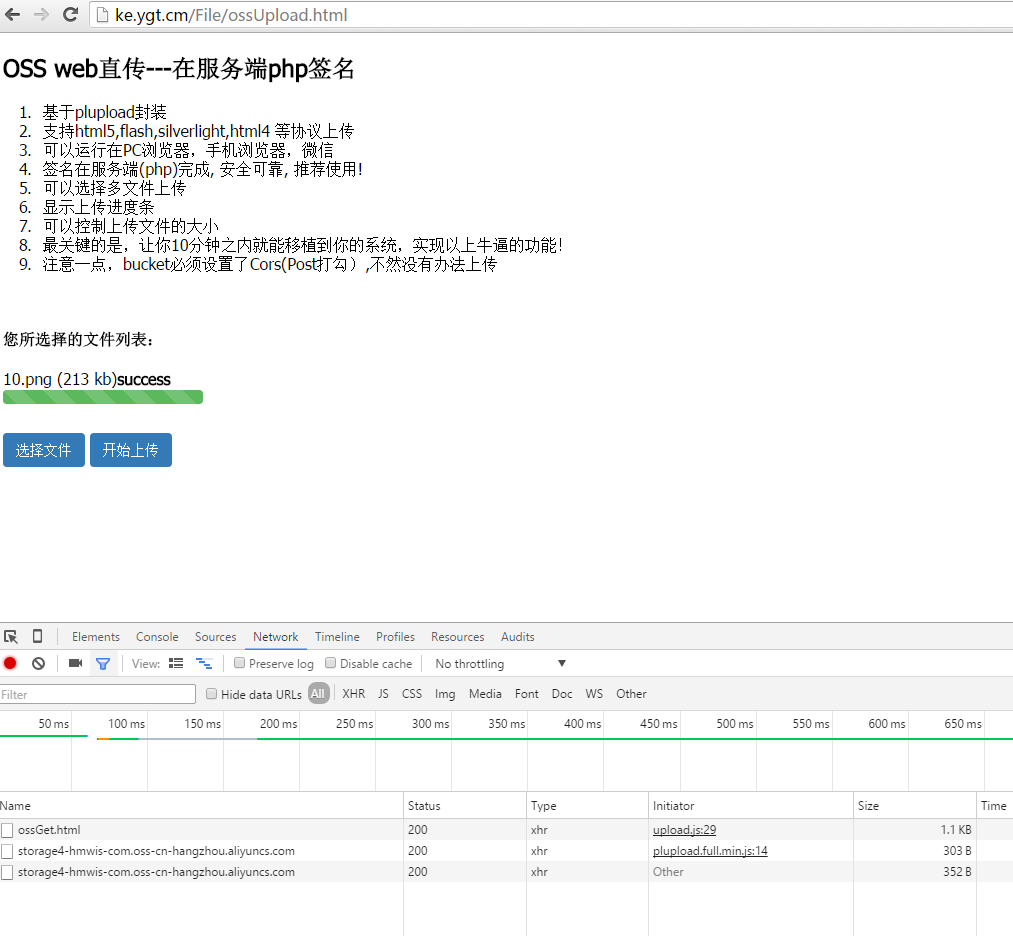Image resolution: width=1013 pixels, height=936 pixels.
Task: Click the network Filter text field
Action: (98, 694)
